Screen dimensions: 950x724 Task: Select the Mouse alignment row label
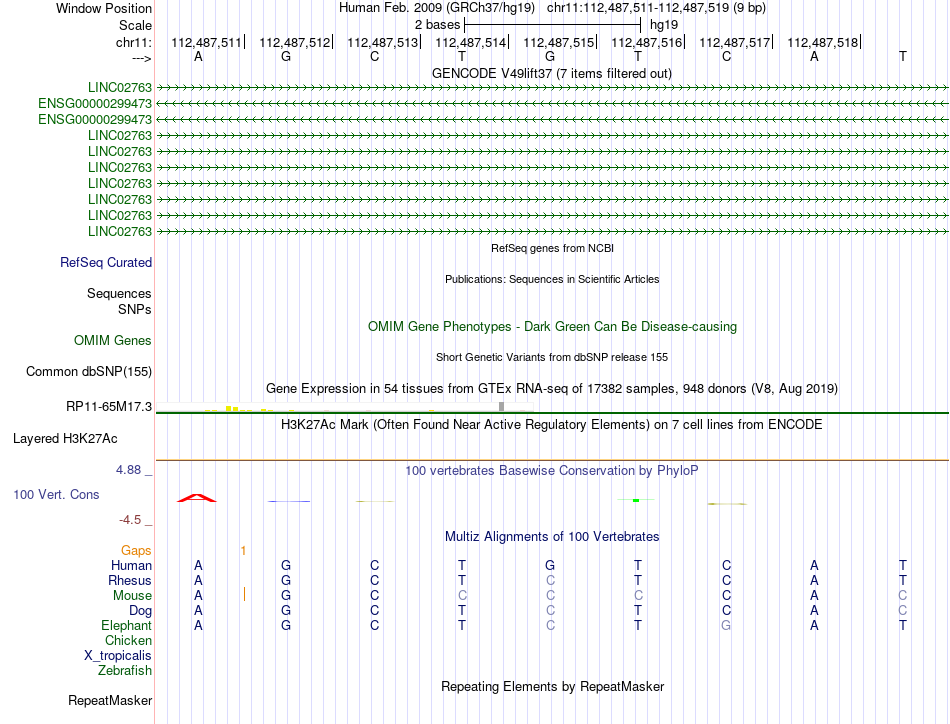pos(132,596)
